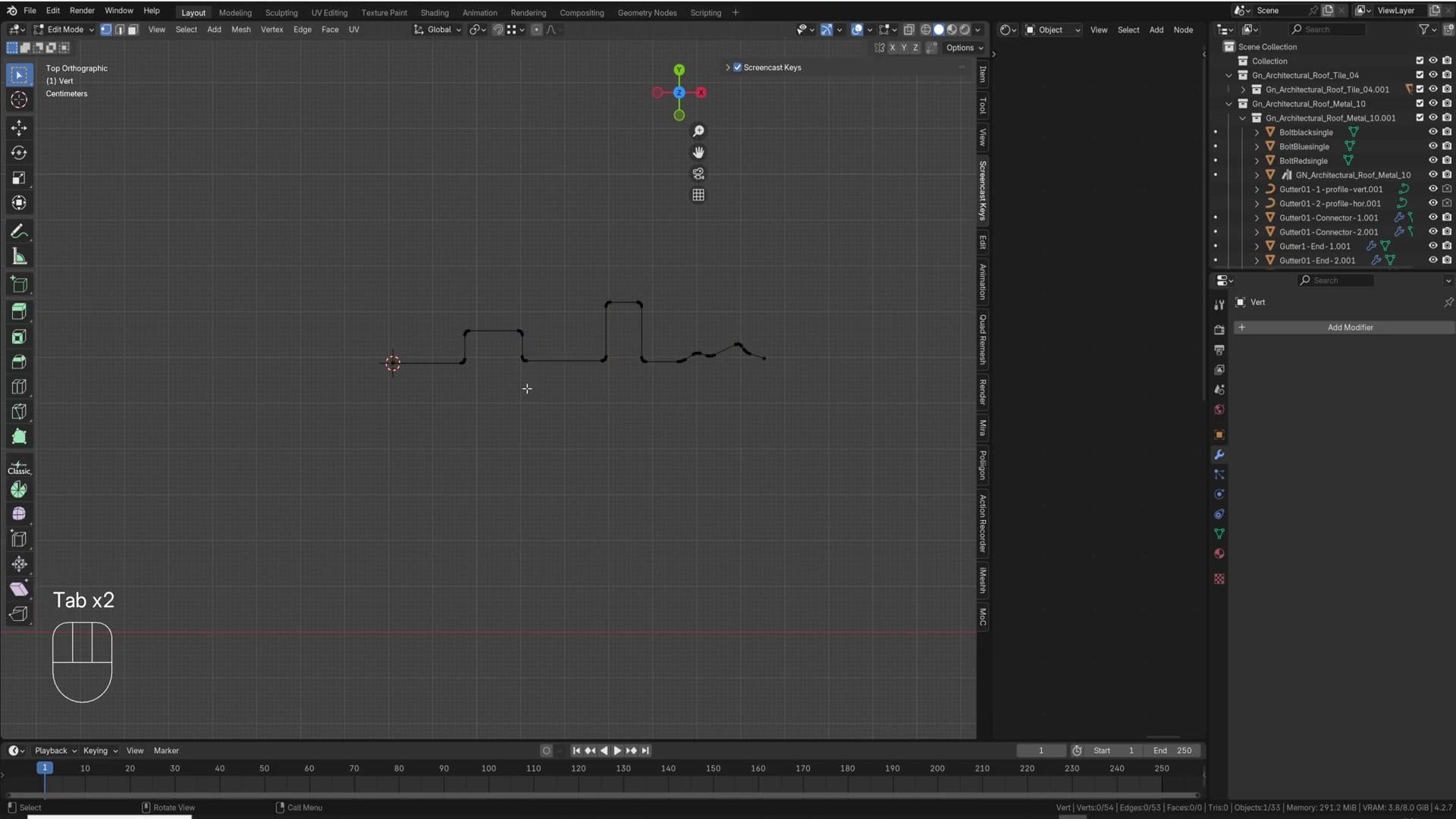The width and height of the screenshot is (1456, 819).
Task: Open the Keying dropdown
Action: tap(100, 751)
